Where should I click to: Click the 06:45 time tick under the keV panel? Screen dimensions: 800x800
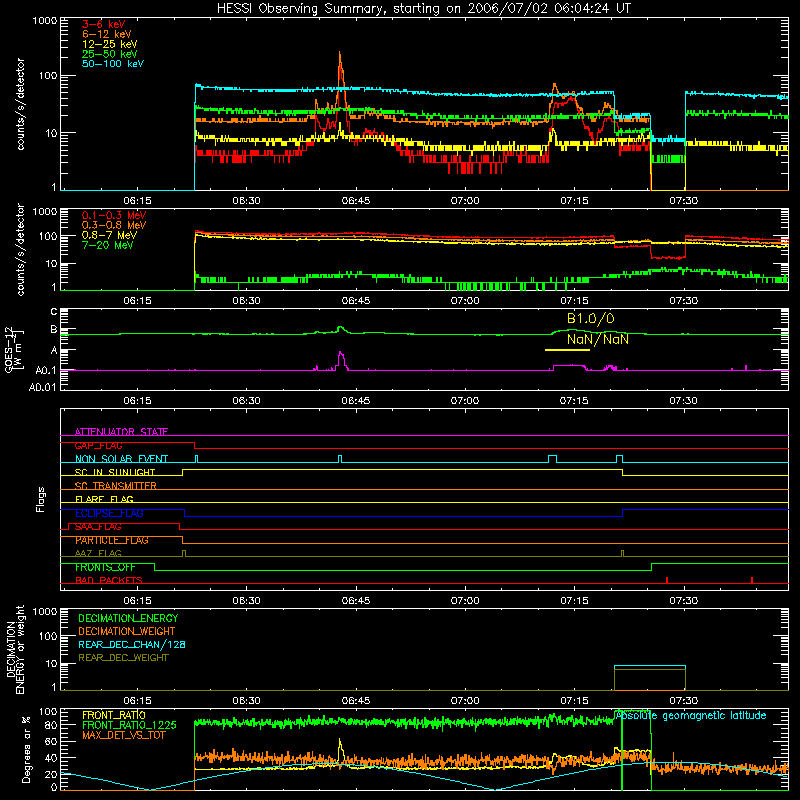pyautogui.click(x=356, y=201)
